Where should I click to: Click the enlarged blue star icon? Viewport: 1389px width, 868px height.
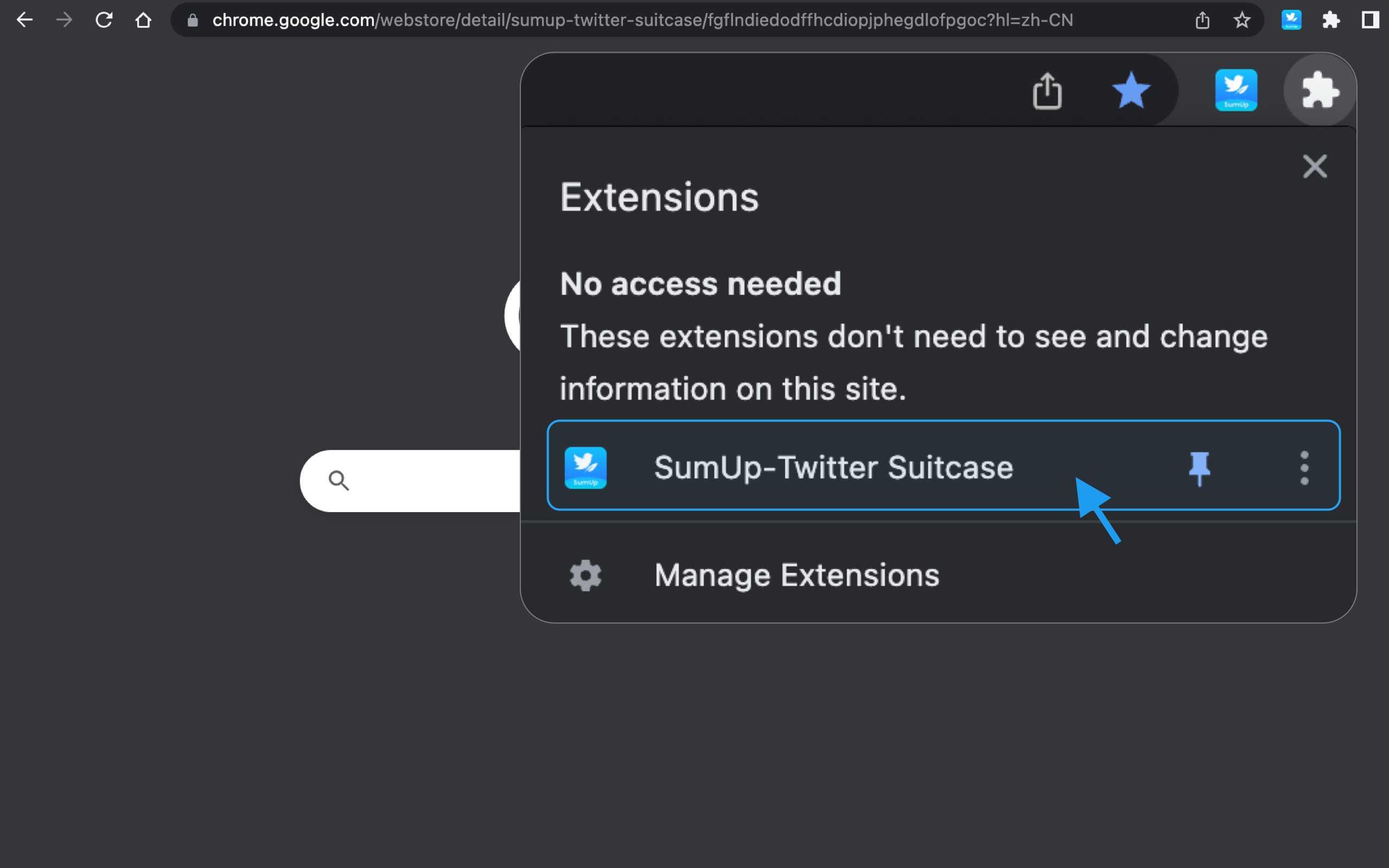[1131, 90]
